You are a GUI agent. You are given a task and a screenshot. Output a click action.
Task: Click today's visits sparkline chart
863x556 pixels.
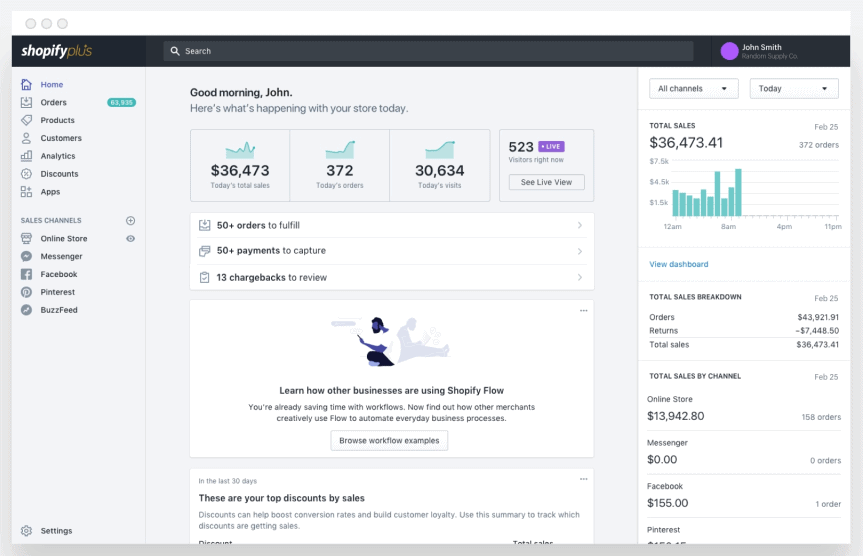pyautogui.click(x=440, y=150)
